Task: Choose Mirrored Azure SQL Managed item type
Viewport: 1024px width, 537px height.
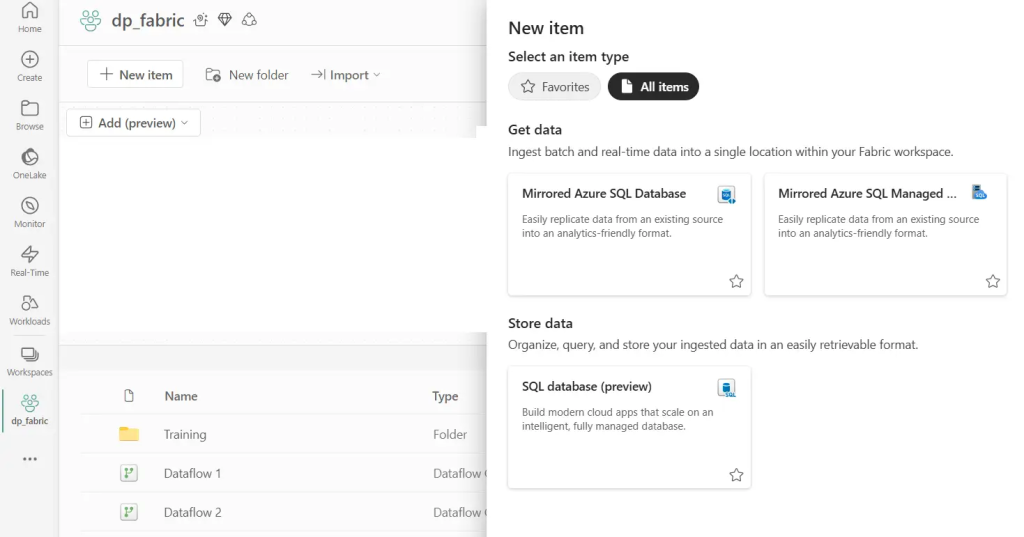Action: pyautogui.click(x=886, y=235)
